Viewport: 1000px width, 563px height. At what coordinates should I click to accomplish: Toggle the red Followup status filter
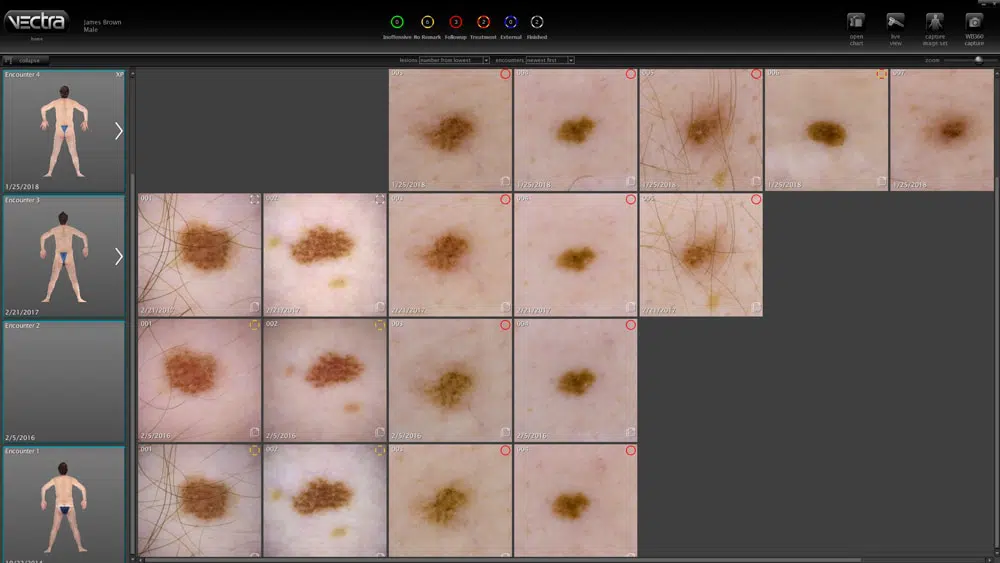coord(455,21)
